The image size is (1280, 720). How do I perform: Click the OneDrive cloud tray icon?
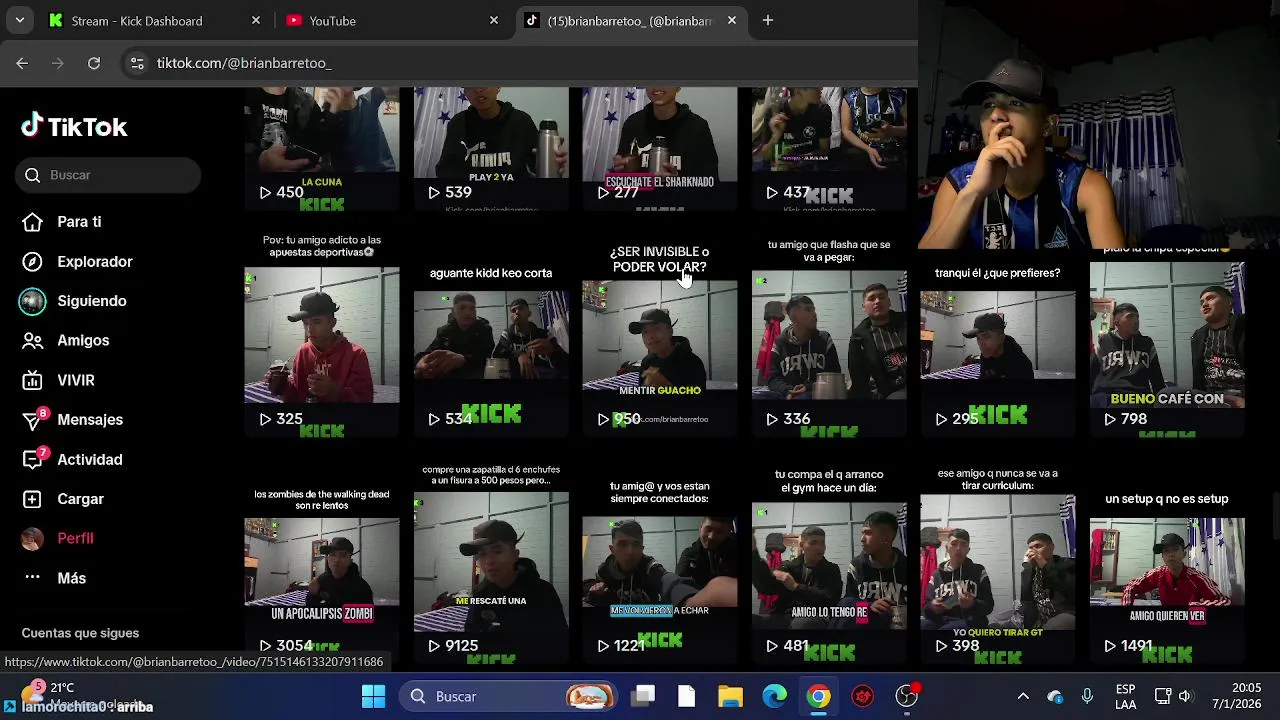pos(1055,697)
